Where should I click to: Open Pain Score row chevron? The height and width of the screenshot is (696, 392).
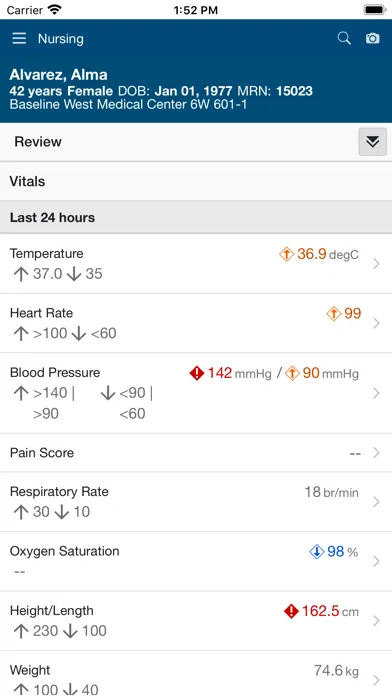coord(376,453)
